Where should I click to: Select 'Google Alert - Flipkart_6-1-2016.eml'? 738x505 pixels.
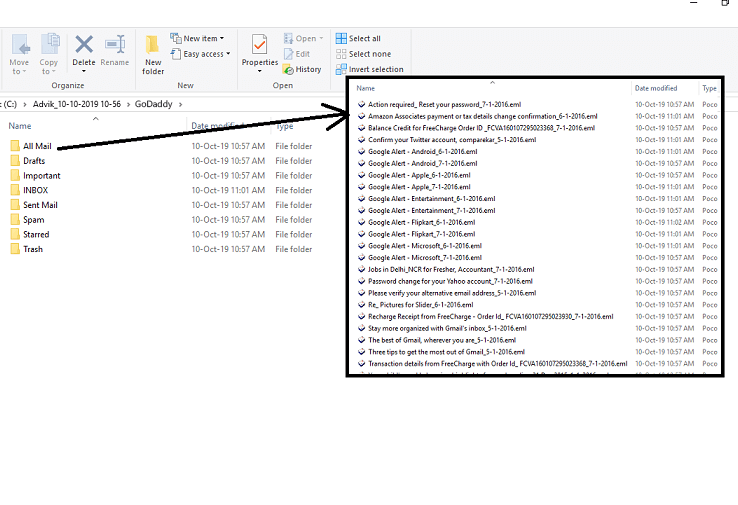(422, 222)
